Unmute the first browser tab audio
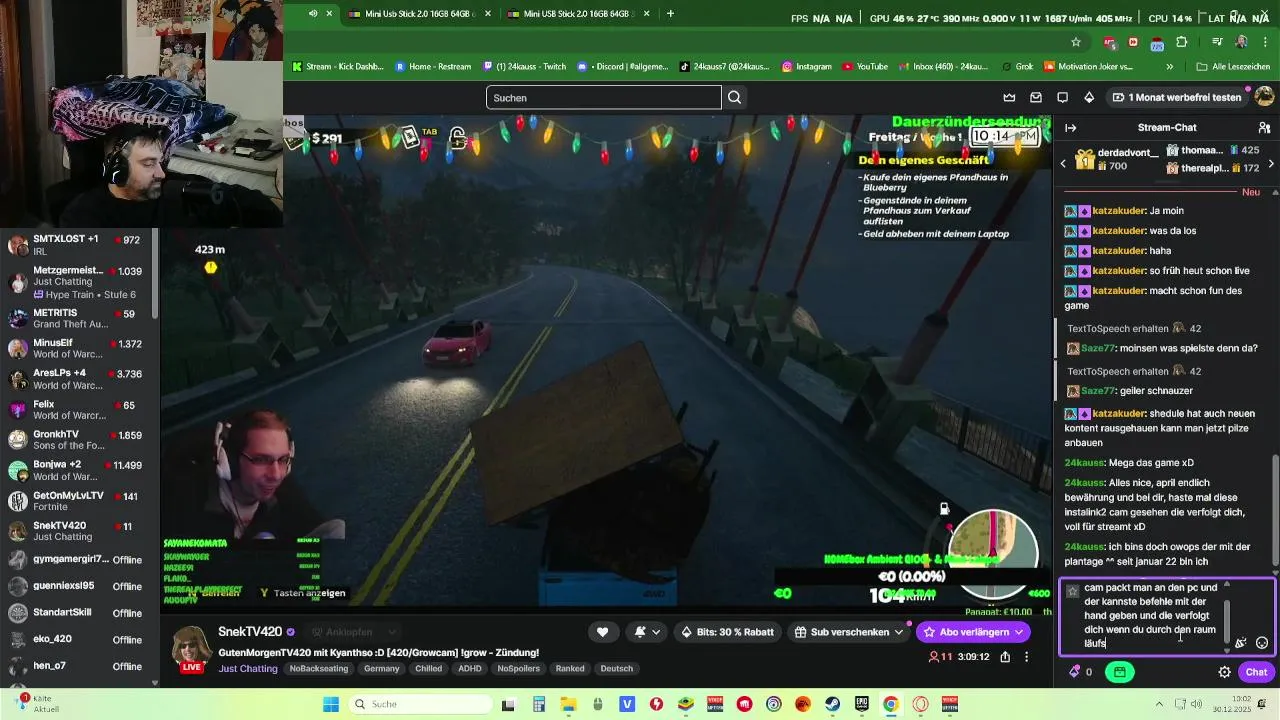 313,13
